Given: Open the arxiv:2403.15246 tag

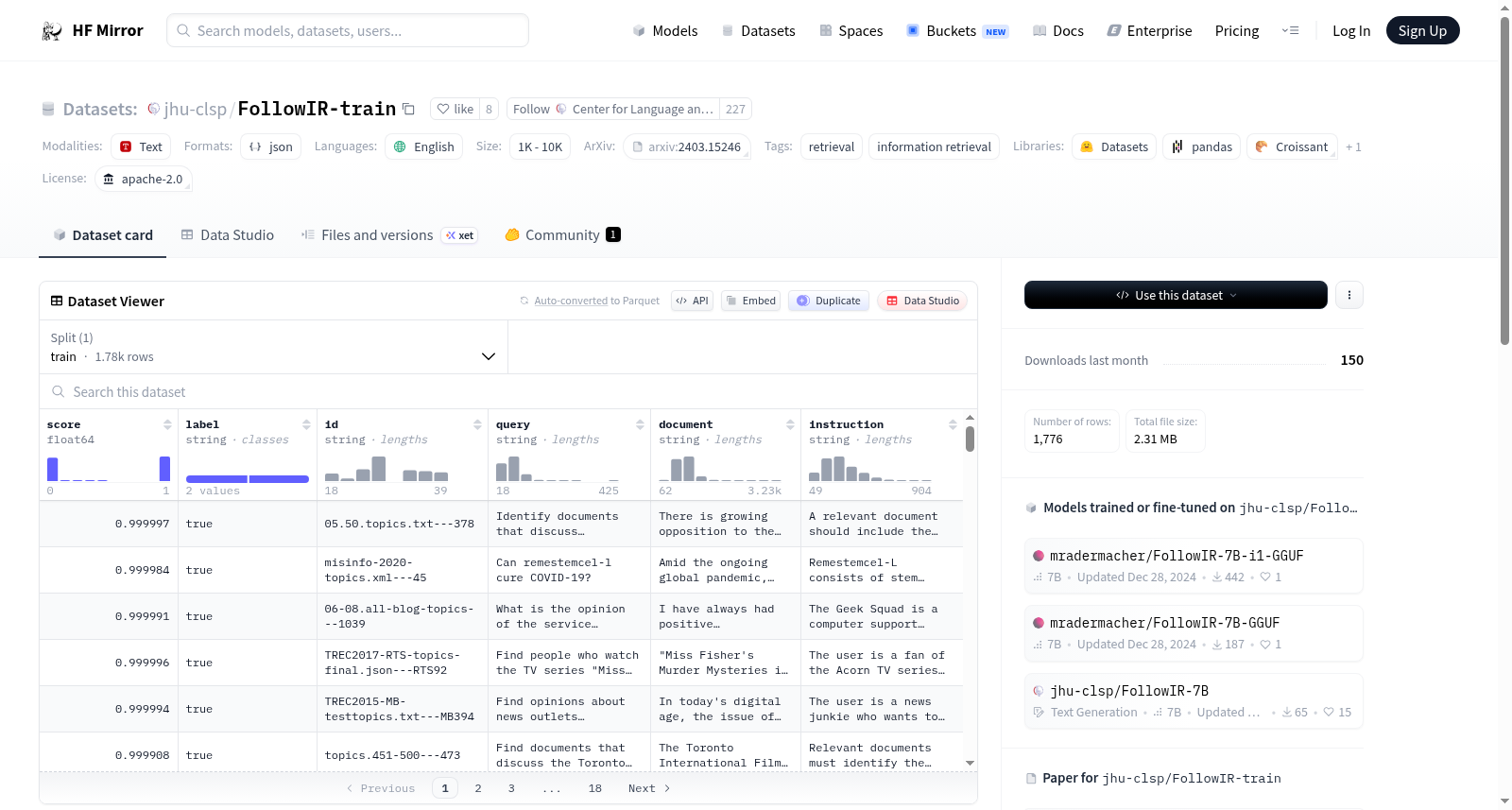Looking at the screenshot, I should (687, 146).
